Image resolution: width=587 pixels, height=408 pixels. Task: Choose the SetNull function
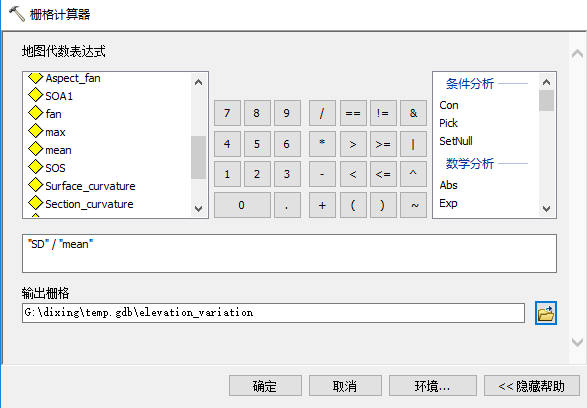pyautogui.click(x=456, y=141)
